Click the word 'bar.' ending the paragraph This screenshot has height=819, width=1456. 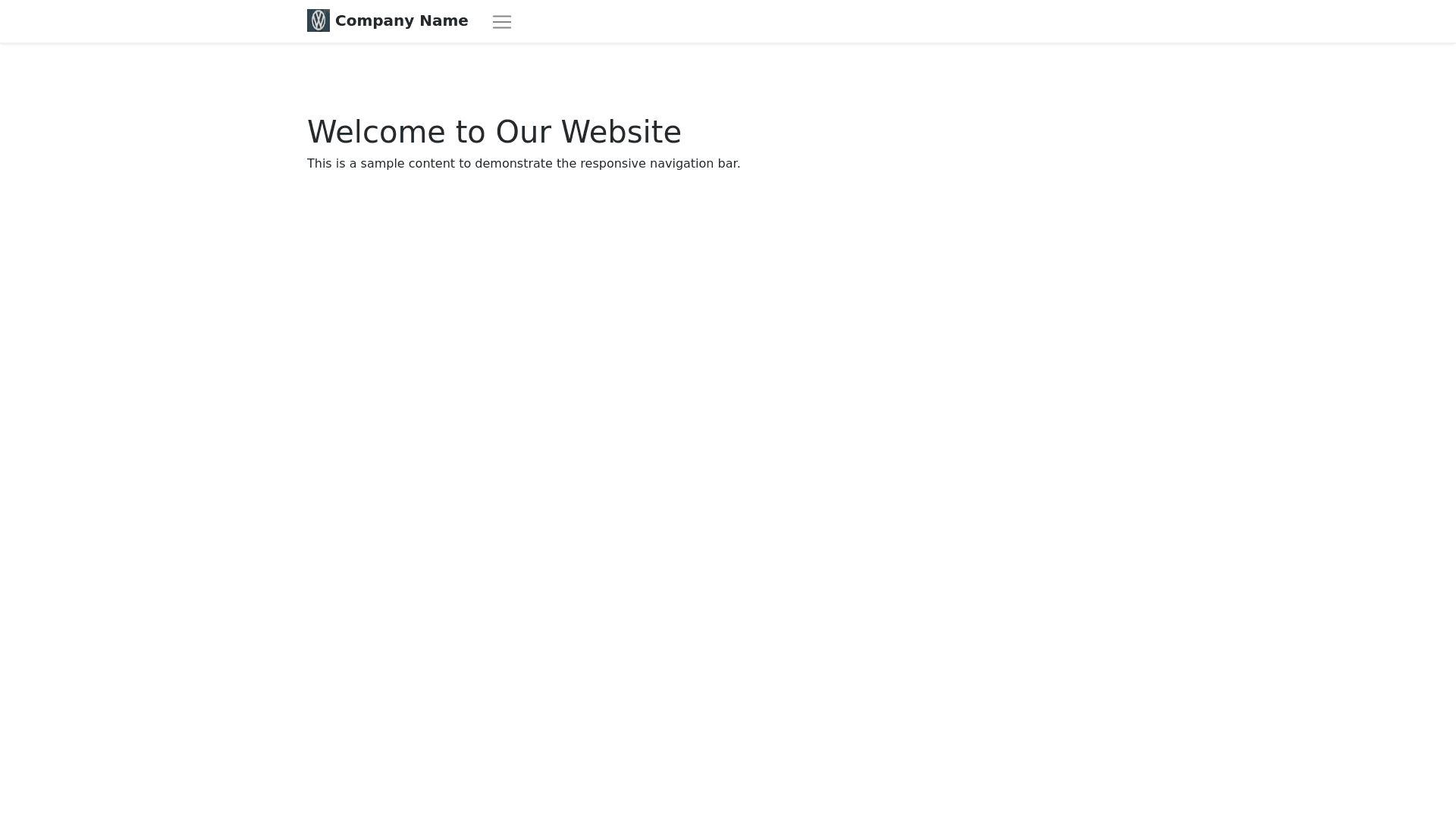click(x=729, y=164)
